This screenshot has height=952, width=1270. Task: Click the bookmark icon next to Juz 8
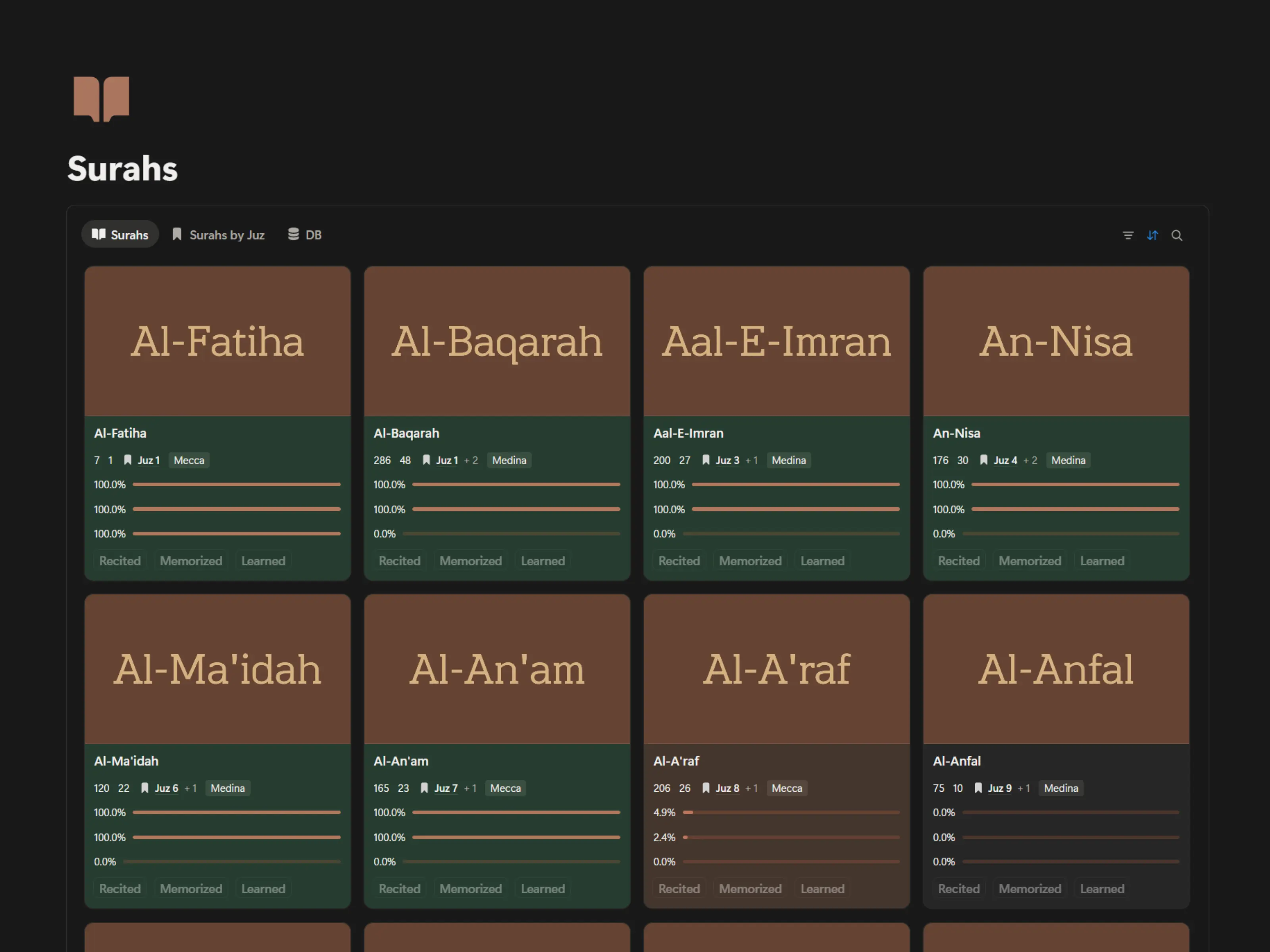pos(706,788)
